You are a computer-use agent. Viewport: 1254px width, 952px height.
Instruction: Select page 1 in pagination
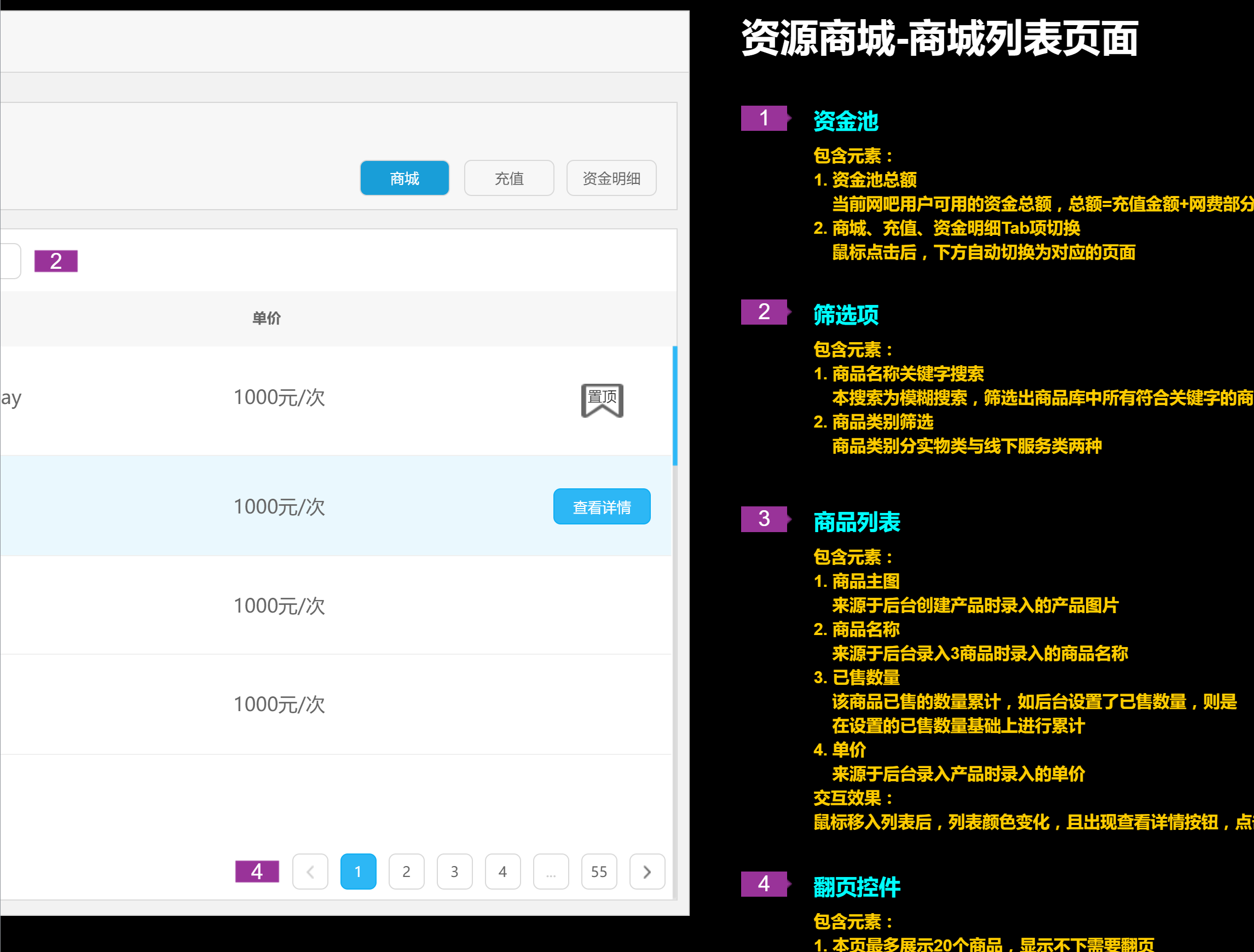pyautogui.click(x=358, y=871)
